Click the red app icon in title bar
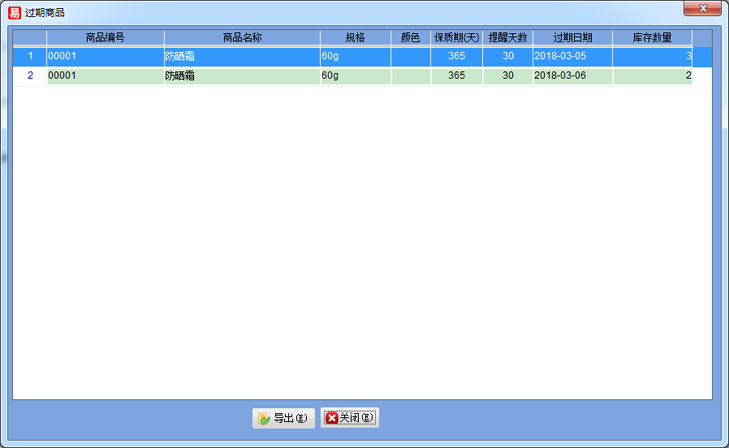Screen dimensions: 729x448 point(14,12)
